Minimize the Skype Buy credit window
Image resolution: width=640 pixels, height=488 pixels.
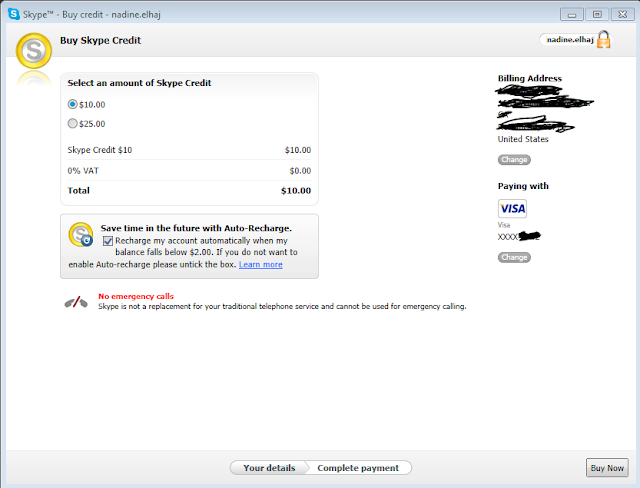[572, 15]
